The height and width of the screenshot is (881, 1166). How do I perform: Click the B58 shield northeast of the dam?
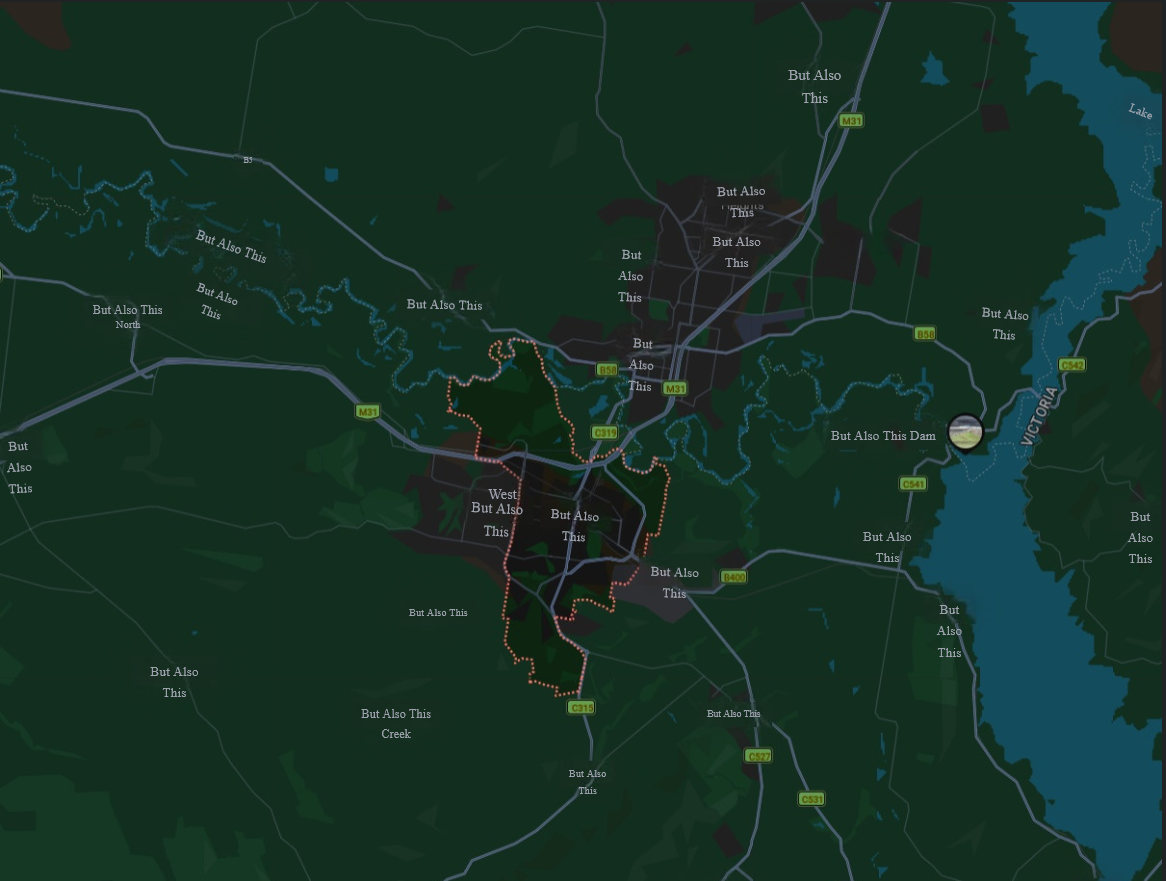pyautogui.click(x=925, y=334)
